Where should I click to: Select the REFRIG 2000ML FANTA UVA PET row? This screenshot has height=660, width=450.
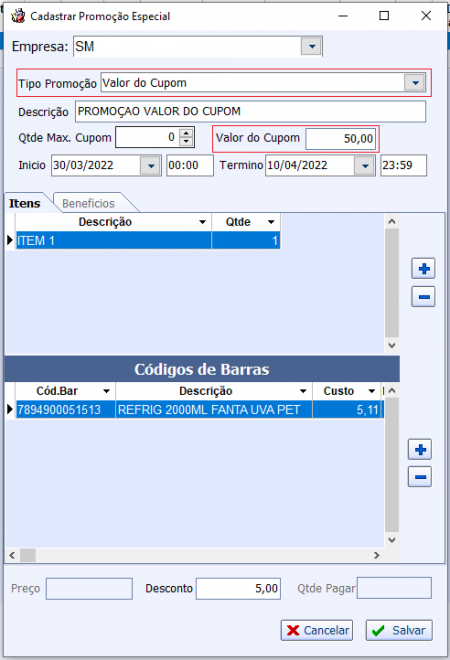pos(200,410)
